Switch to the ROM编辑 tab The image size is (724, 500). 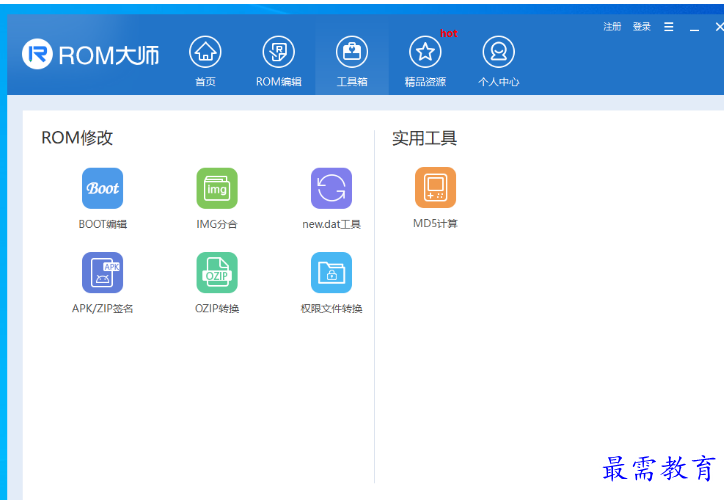[x=278, y=61]
